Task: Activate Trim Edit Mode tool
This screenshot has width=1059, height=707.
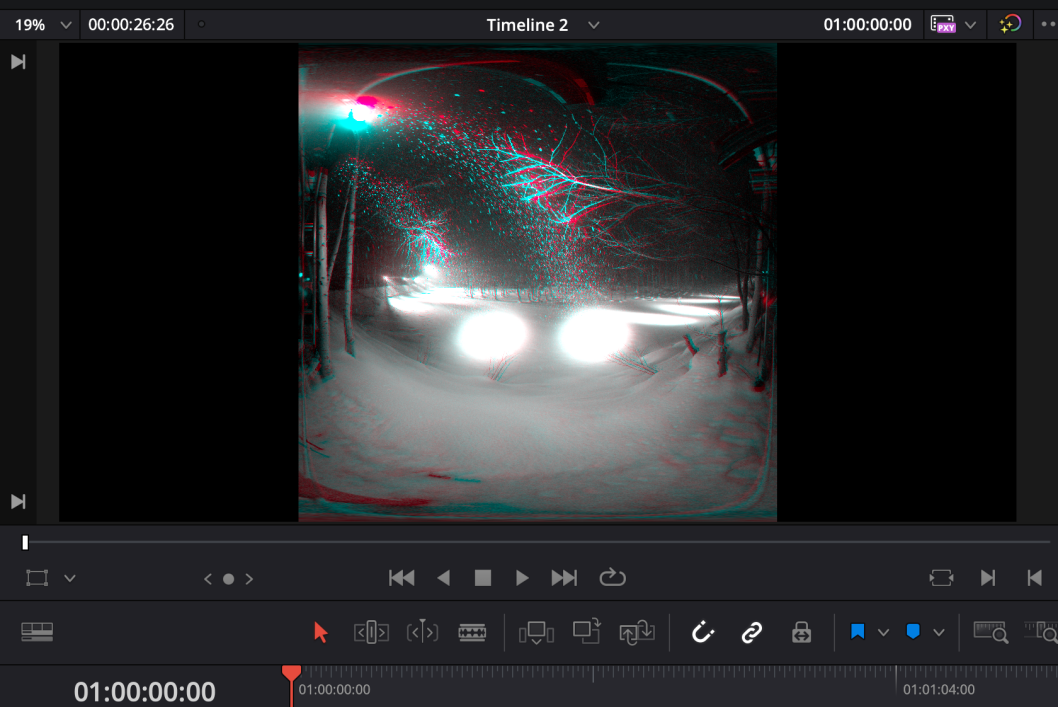Action: pyautogui.click(x=371, y=632)
